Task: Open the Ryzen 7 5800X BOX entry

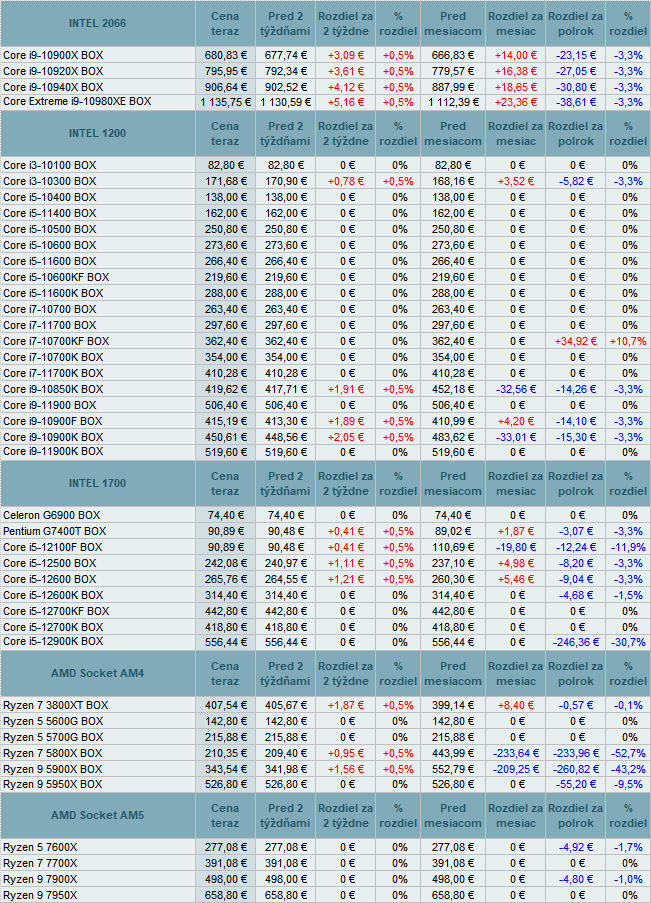Action: (52, 753)
